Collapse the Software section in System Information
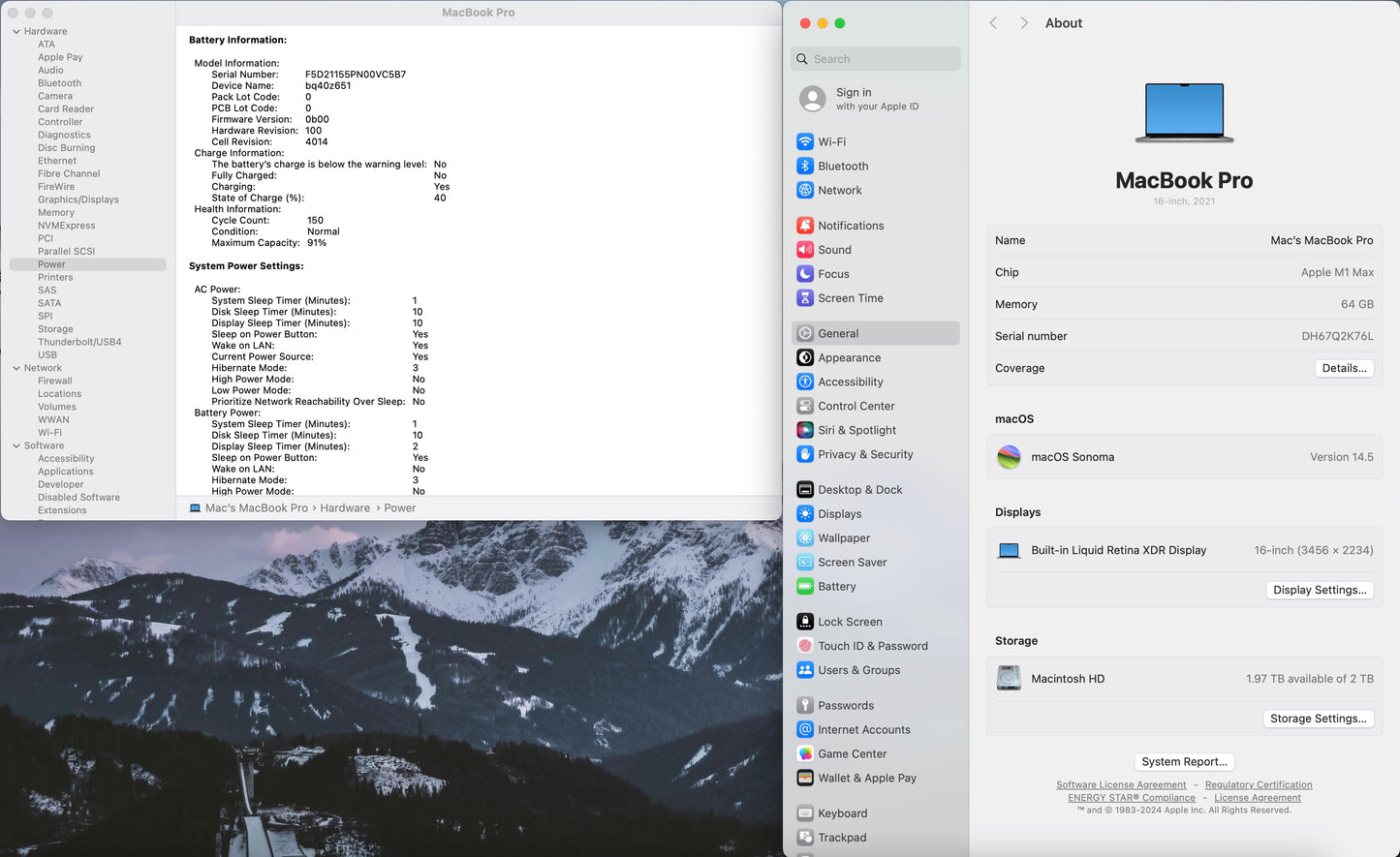Screen dimensions: 1400x857 [x=16, y=445]
